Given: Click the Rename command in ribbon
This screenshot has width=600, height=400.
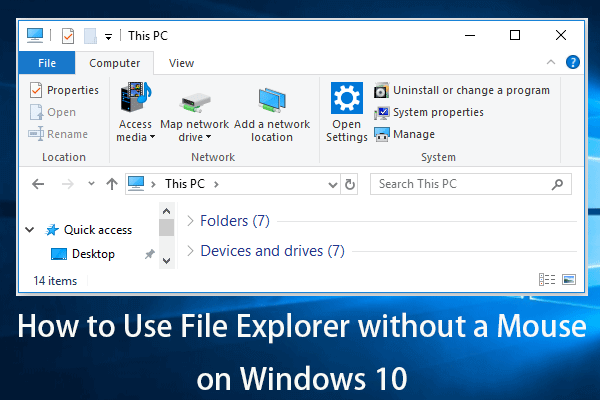Looking at the screenshot, I should coord(58,134).
